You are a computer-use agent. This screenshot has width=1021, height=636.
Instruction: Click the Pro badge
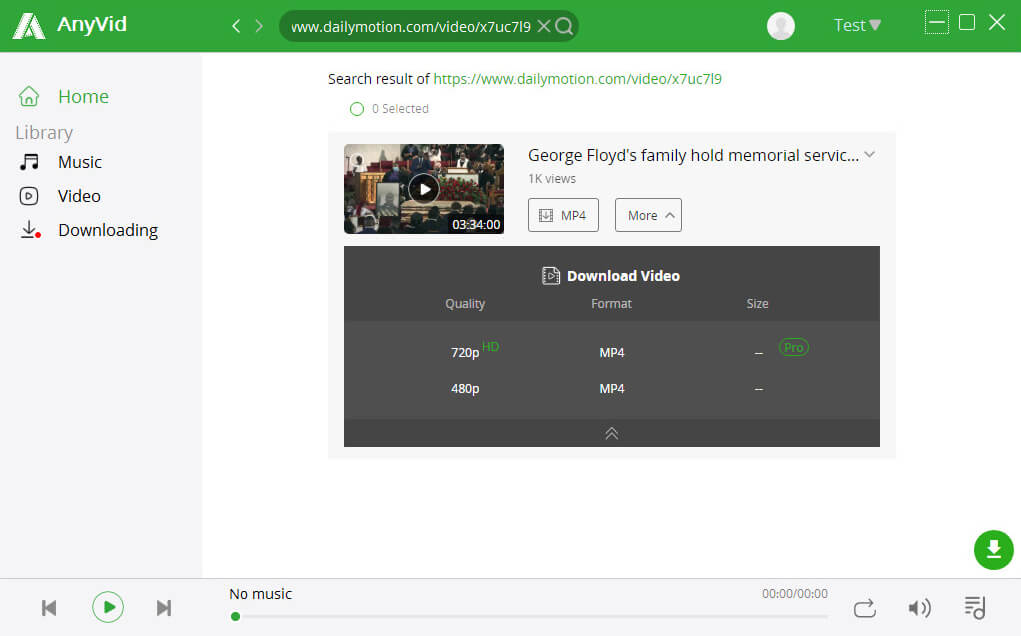pos(794,348)
